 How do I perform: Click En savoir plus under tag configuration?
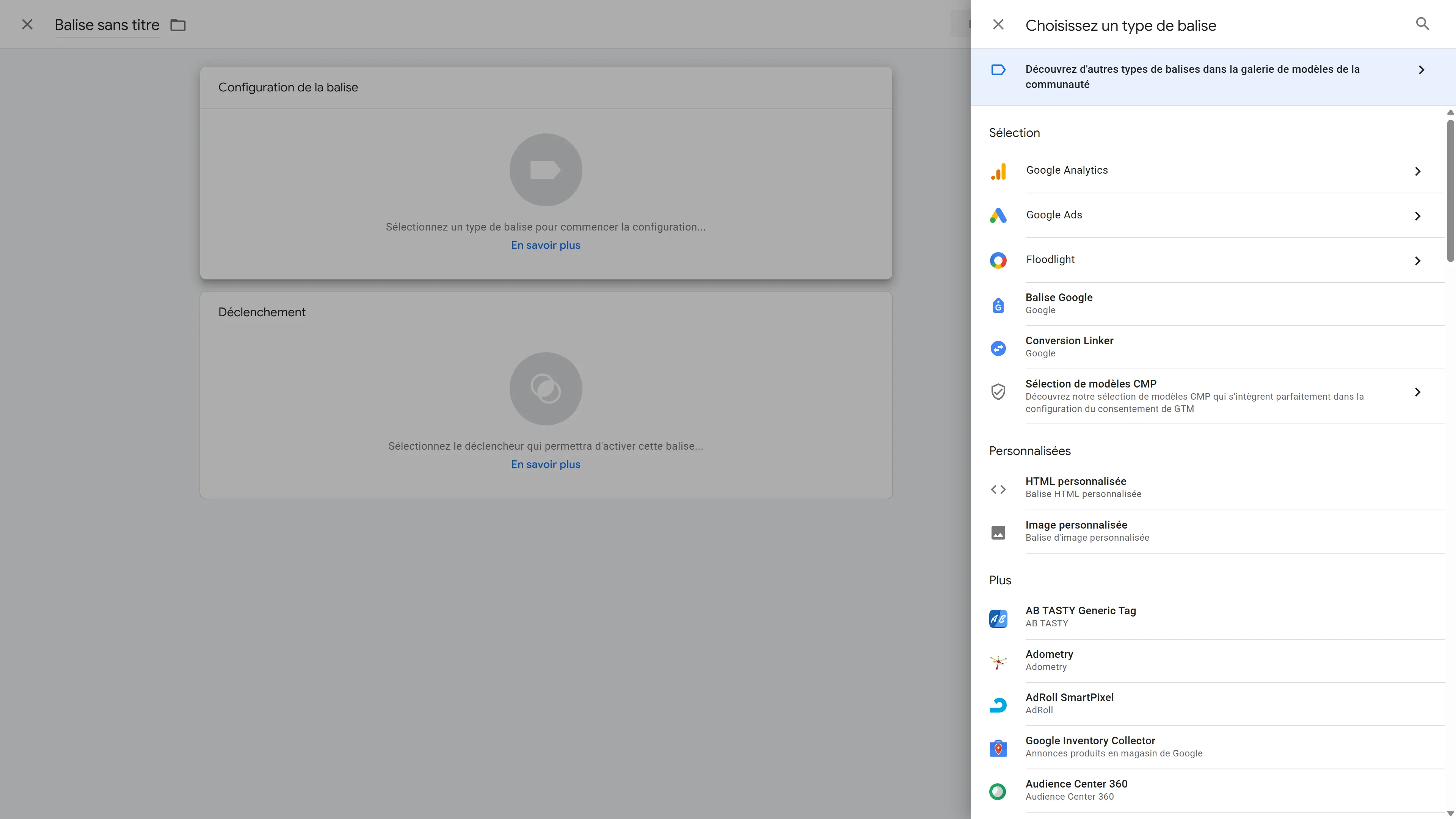(546, 245)
